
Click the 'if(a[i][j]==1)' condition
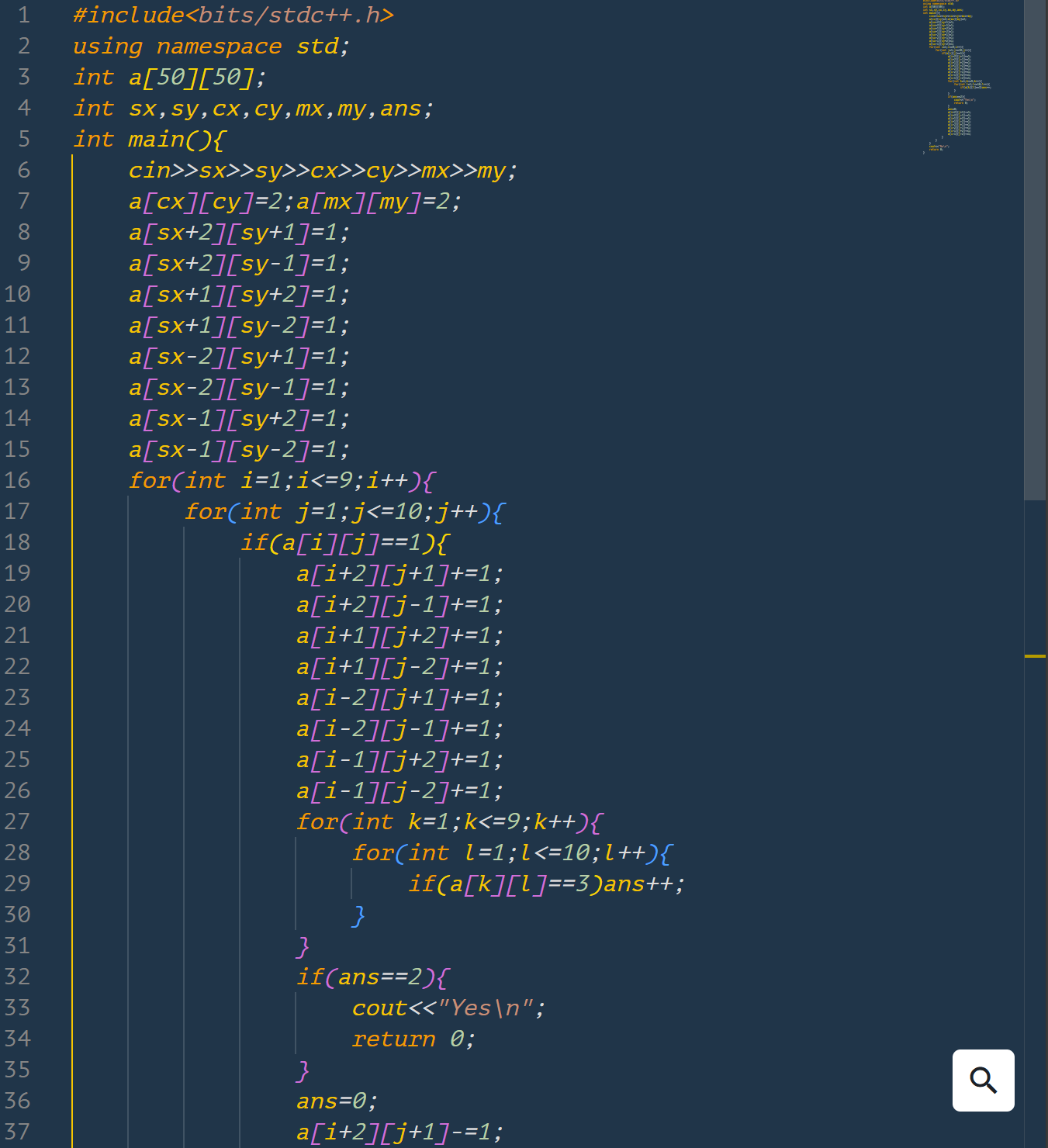coord(344,543)
